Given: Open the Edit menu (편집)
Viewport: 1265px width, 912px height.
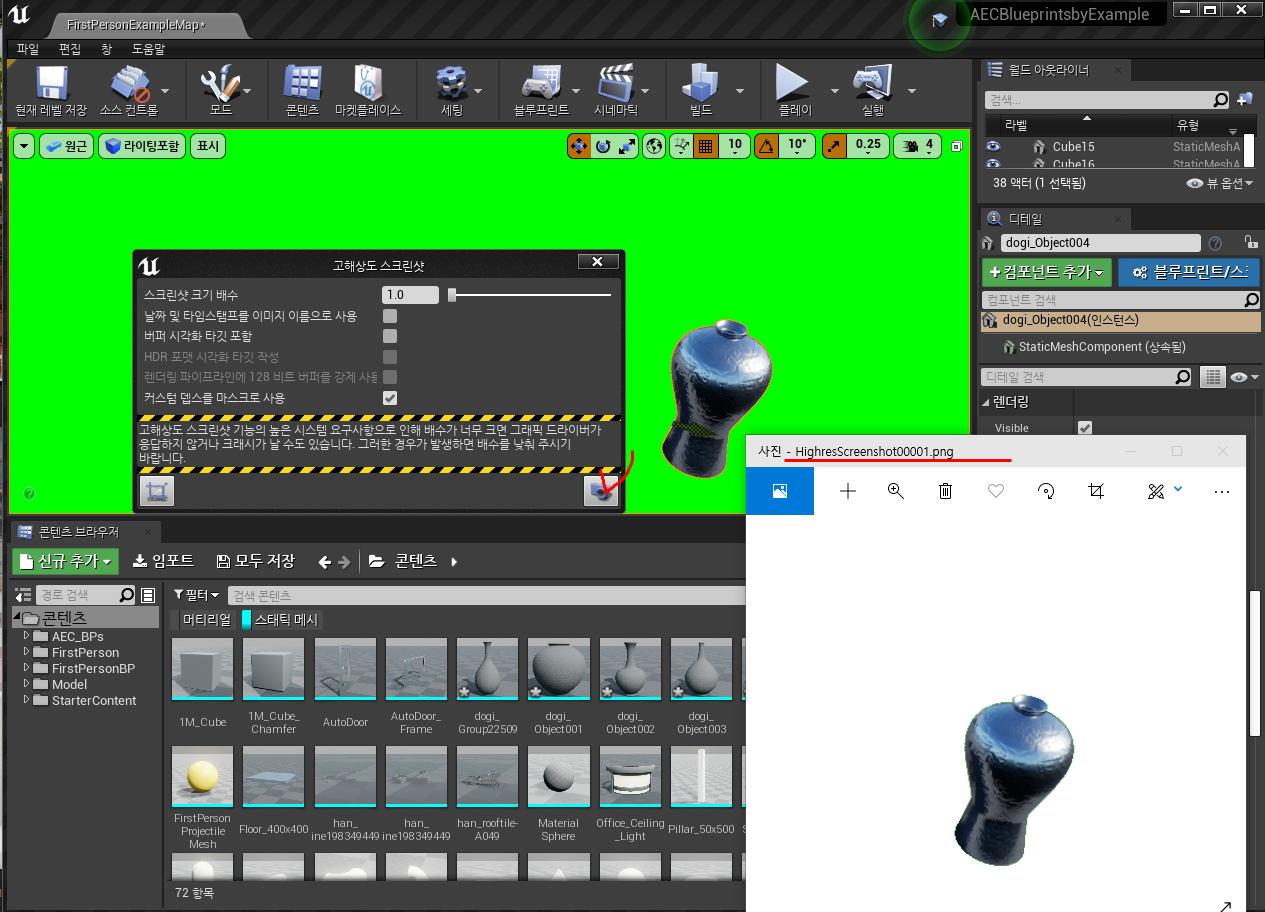Looking at the screenshot, I should (x=70, y=49).
